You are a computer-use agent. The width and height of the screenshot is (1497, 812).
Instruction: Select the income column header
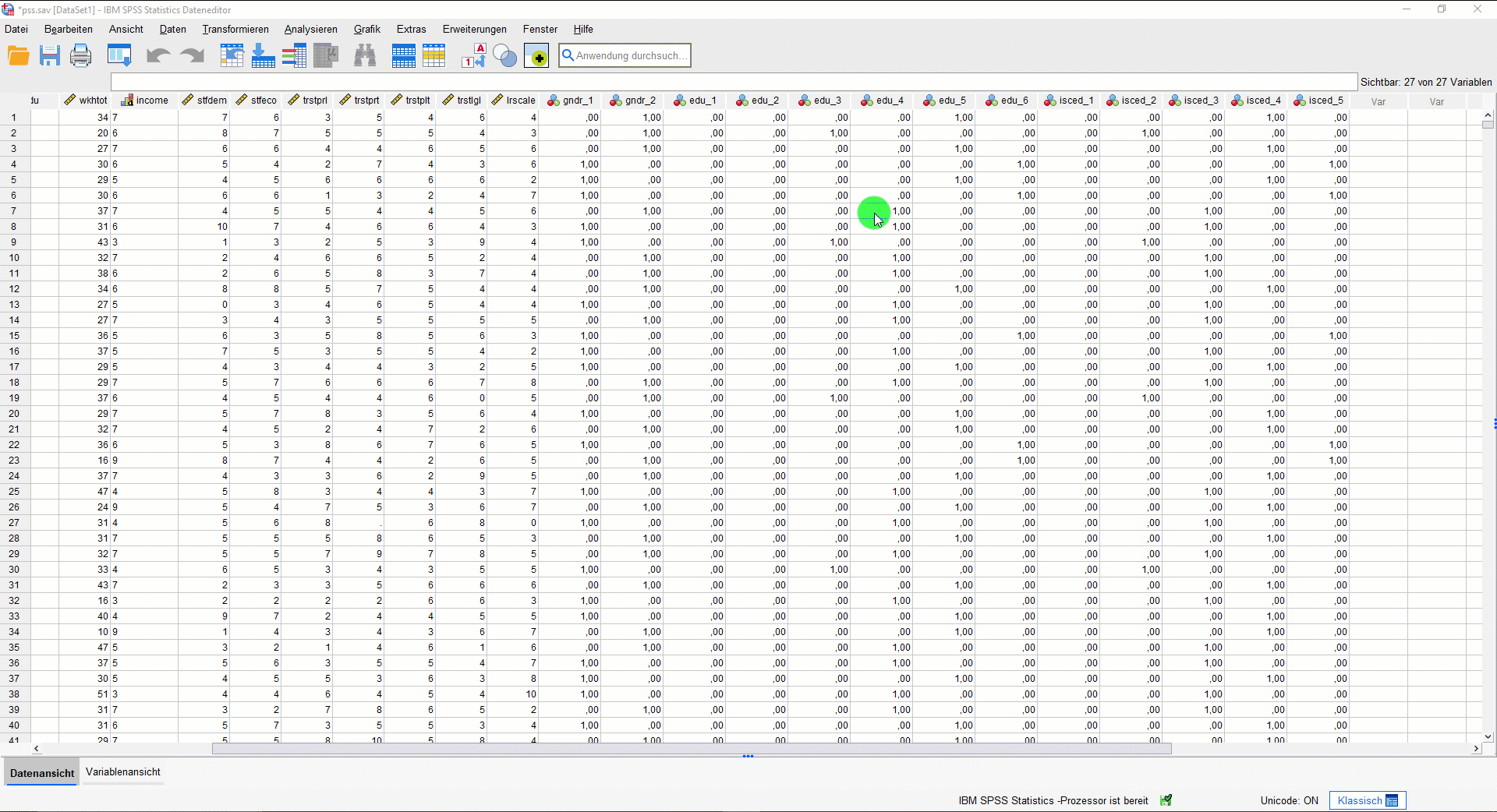[145, 101]
